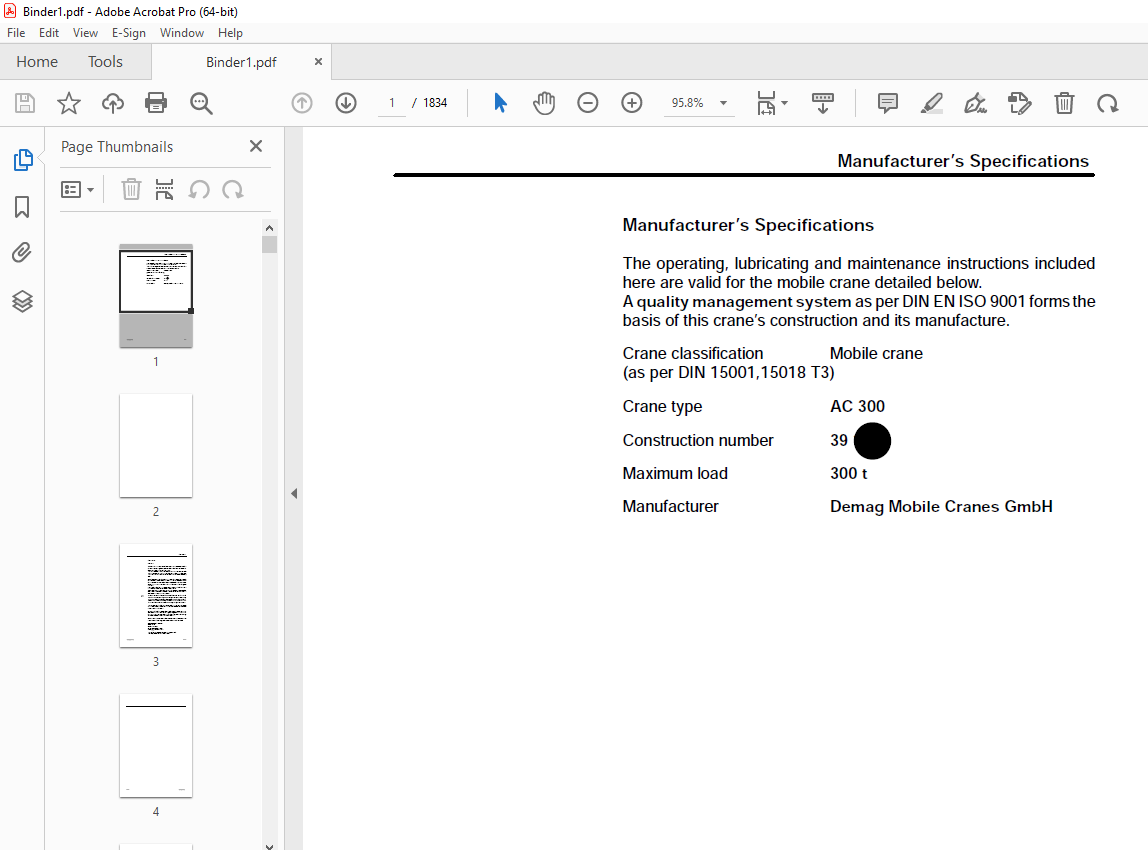The height and width of the screenshot is (850, 1148).
Task: Expand the zoom level dropdown
Action: tap(723, 103)
